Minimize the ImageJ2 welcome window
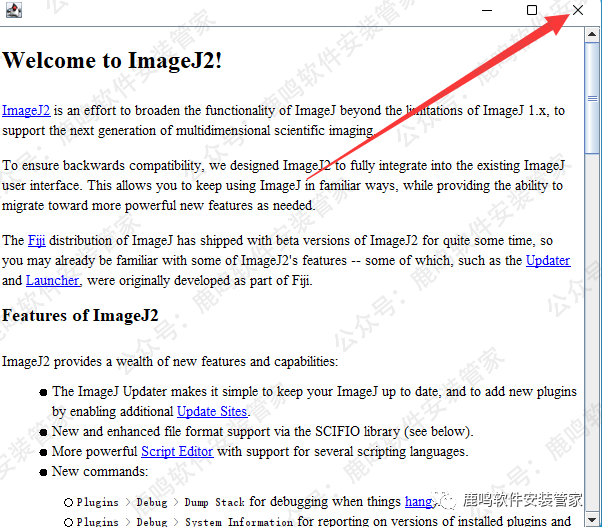Image resolution: width=602 pixels, height=527 pixels. 487,10
